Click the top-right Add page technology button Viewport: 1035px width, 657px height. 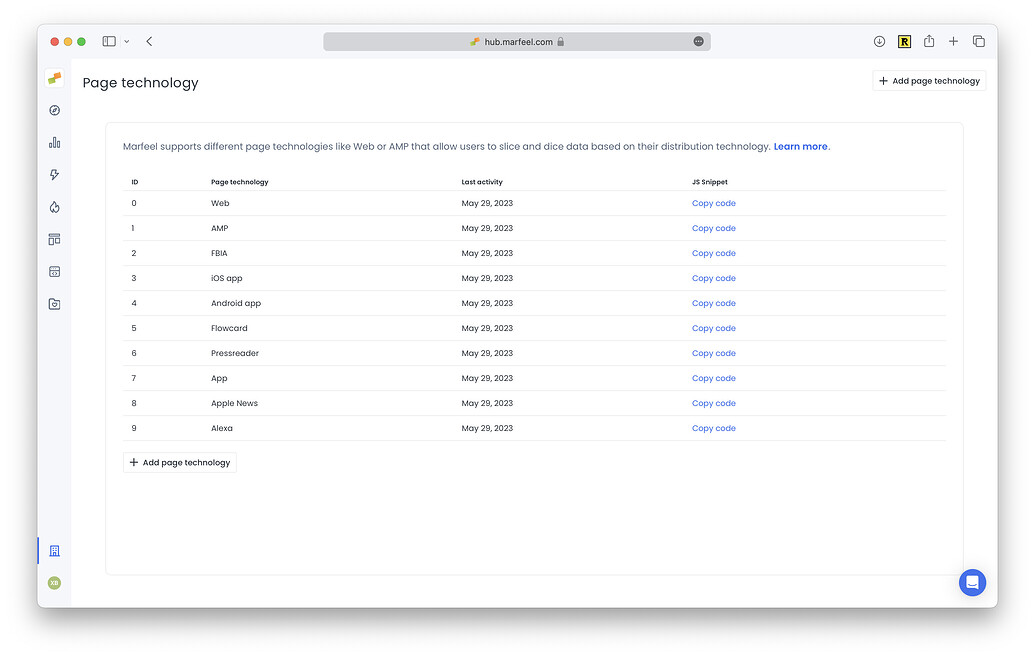click(x=929, y=81)
